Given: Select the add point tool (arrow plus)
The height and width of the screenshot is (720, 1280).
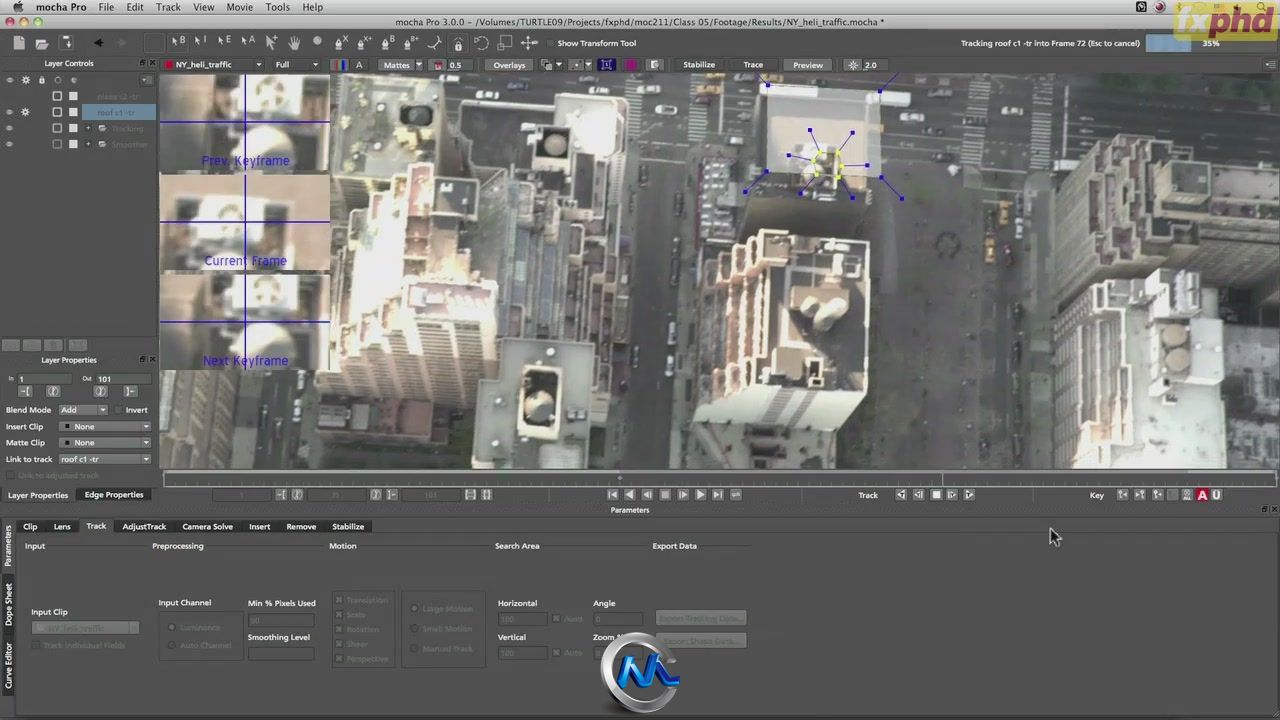Looking at the screenshot, I should [271, 43].
